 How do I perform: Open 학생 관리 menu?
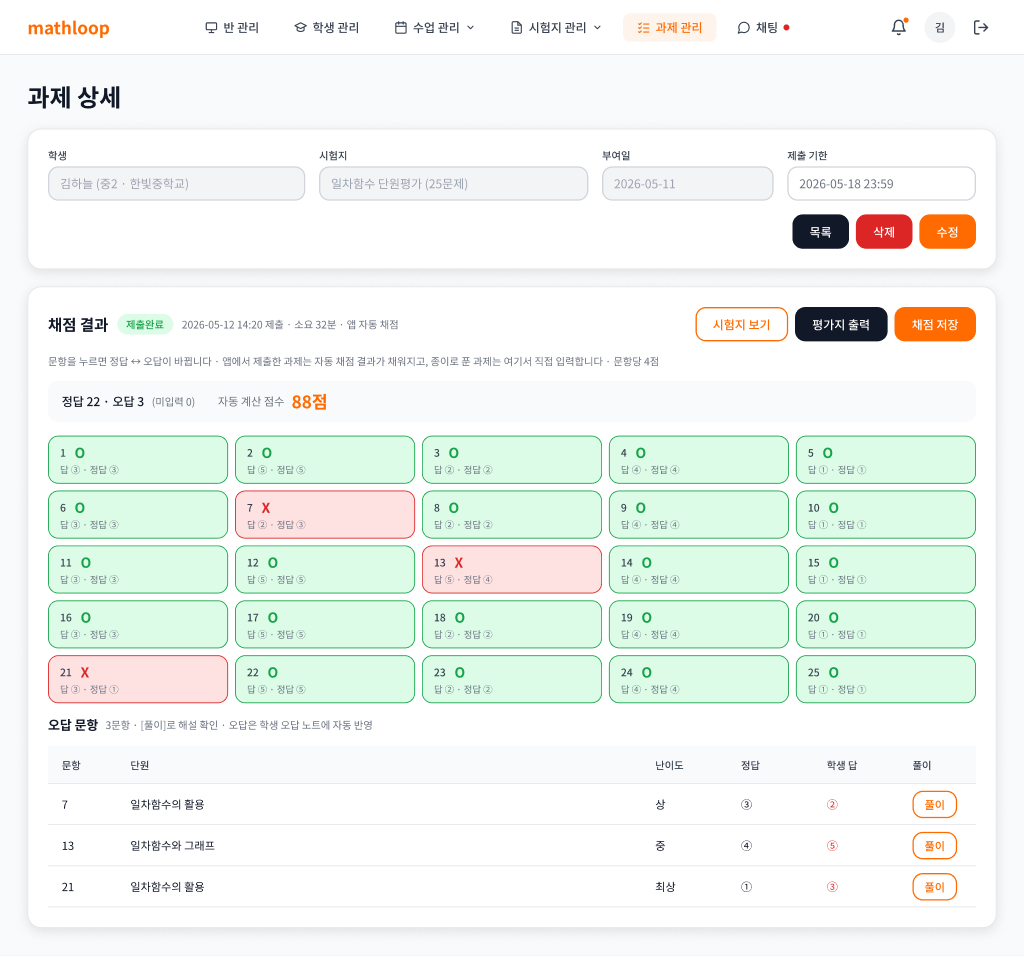(327, 27)
